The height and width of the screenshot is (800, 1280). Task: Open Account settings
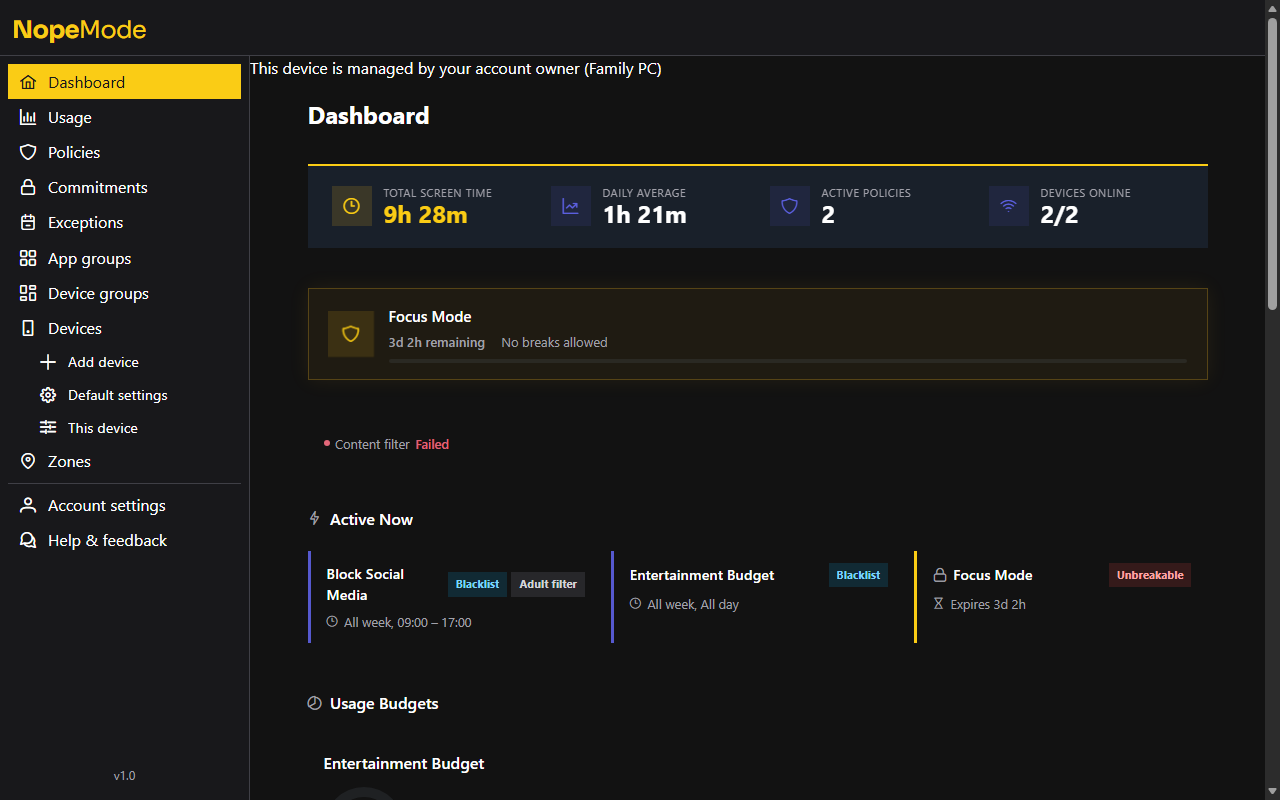(106, 506)
